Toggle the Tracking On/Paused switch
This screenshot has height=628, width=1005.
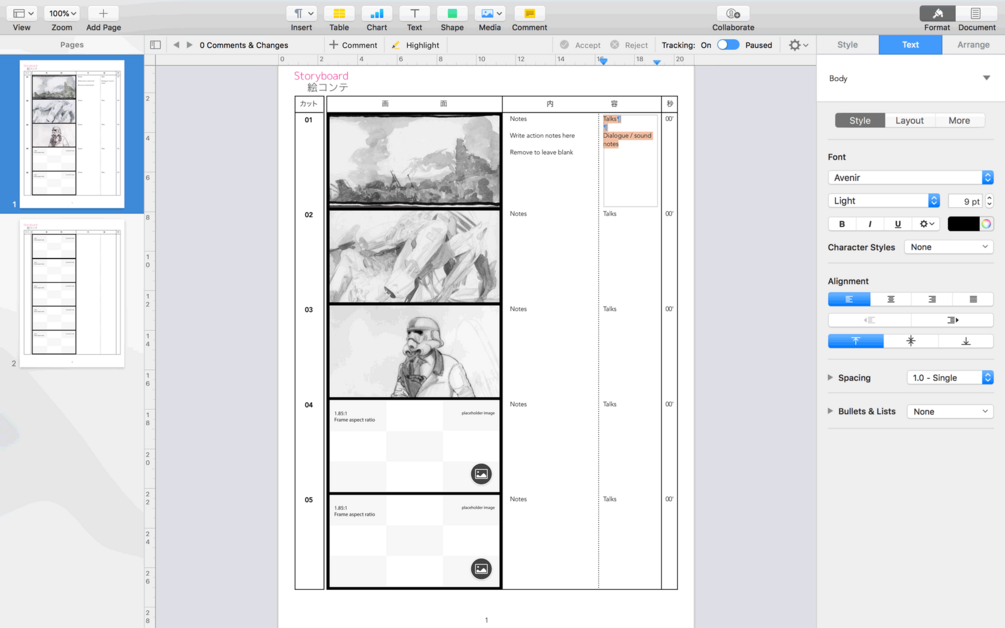tap(728, 45)
